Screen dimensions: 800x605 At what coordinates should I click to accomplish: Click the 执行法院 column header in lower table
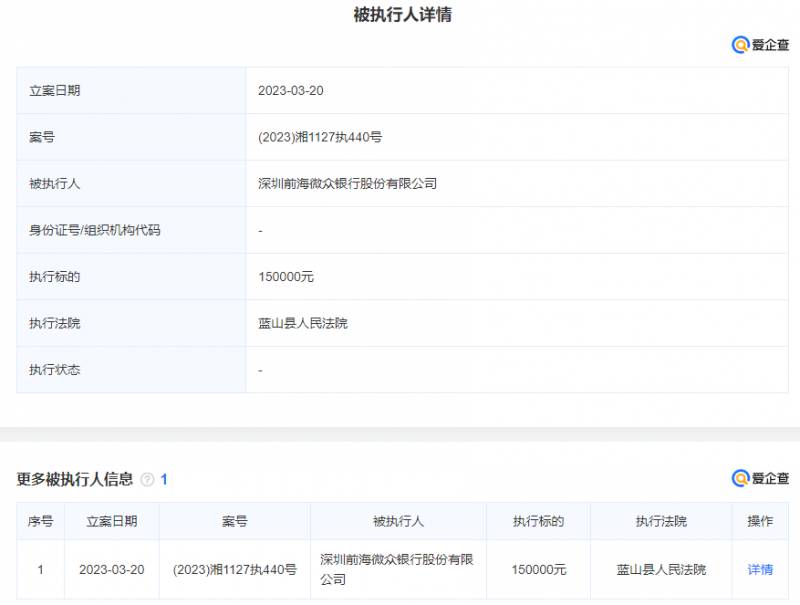tap(661, 521)
